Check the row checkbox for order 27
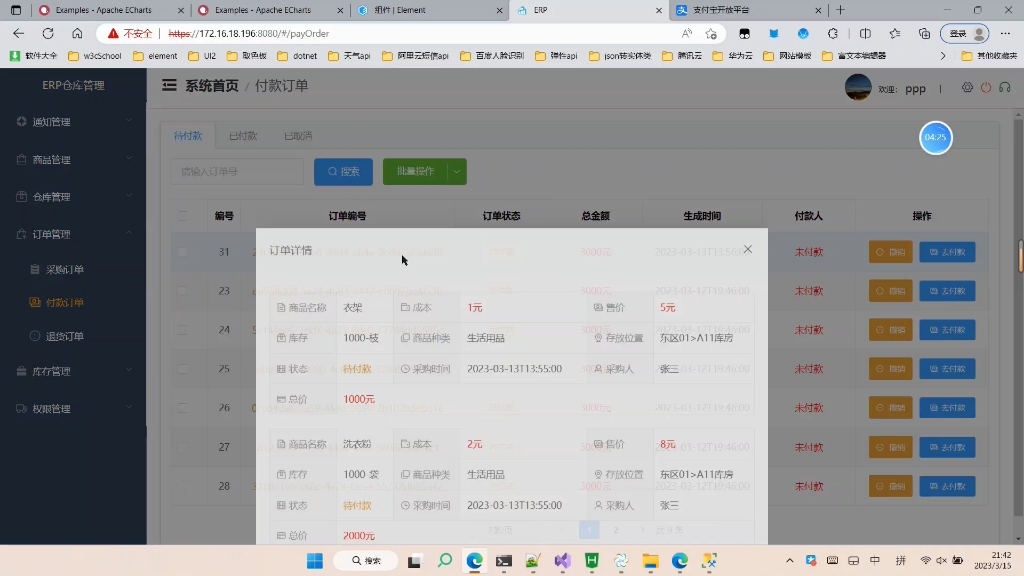Image resolution: width=1024 pixels, height=576 pixels. click(182, 447)
